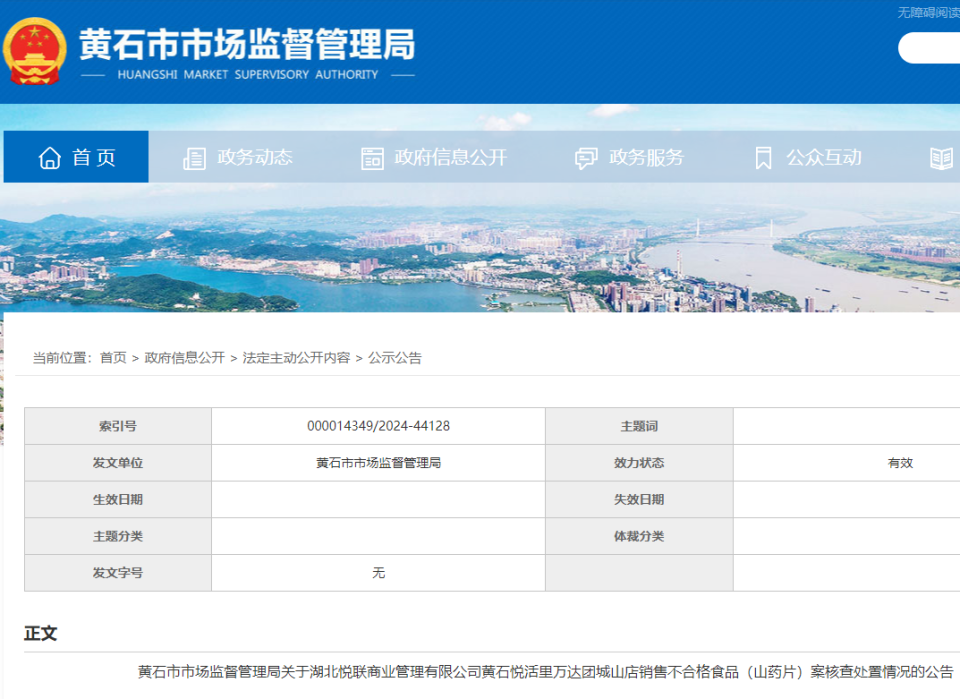Click the index number 000014349/2024-44128
This screenshot has width=960, height=699.
[x=378, y=426]
